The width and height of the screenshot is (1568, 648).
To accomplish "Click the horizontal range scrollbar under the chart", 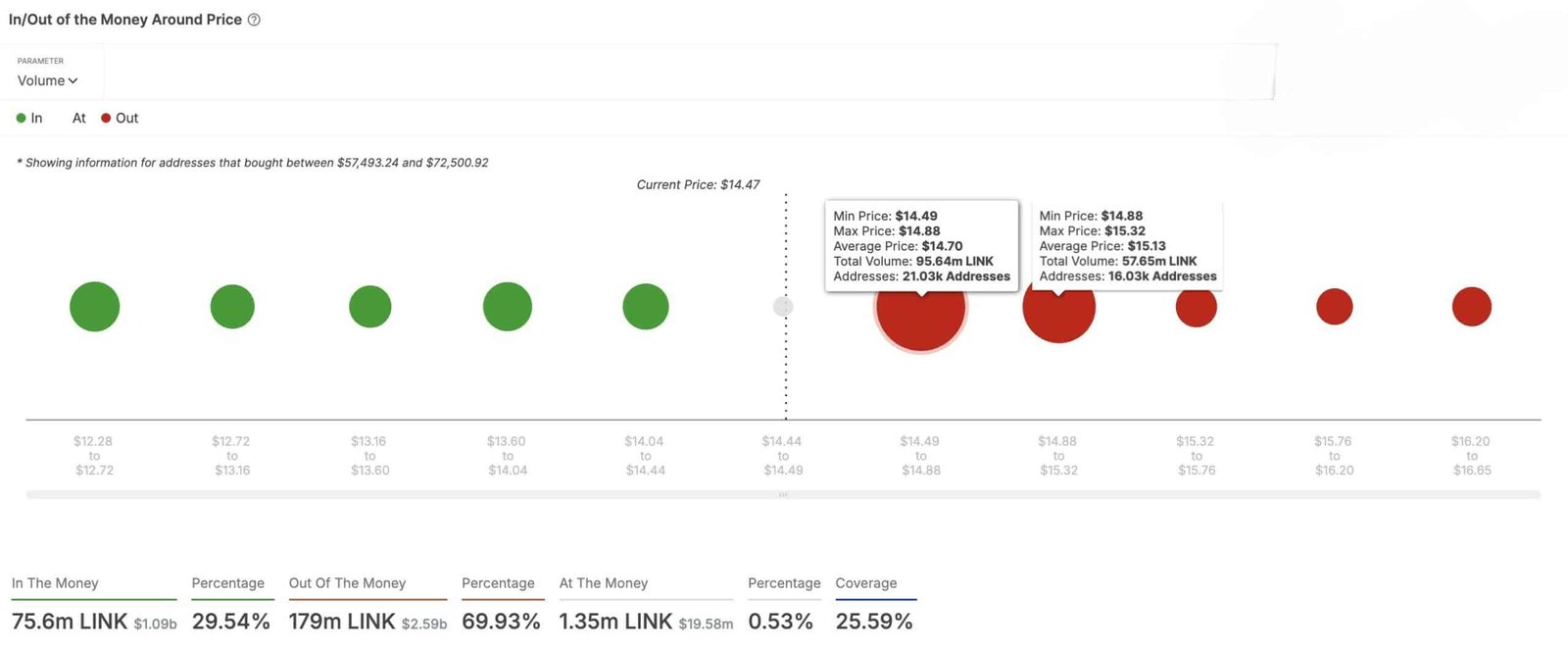I will coord(783,495).
